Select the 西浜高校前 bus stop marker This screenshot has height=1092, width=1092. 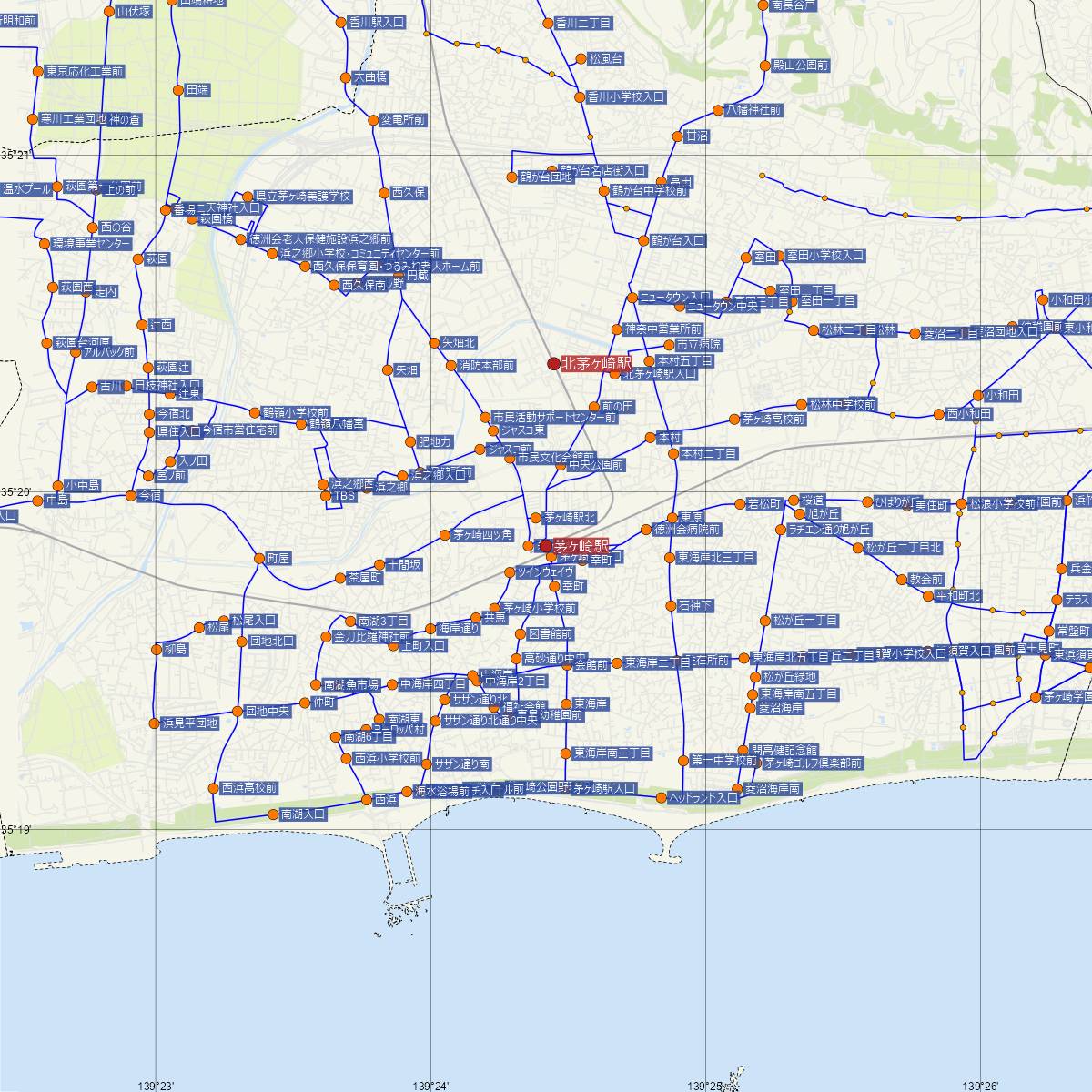pos(215,788)
